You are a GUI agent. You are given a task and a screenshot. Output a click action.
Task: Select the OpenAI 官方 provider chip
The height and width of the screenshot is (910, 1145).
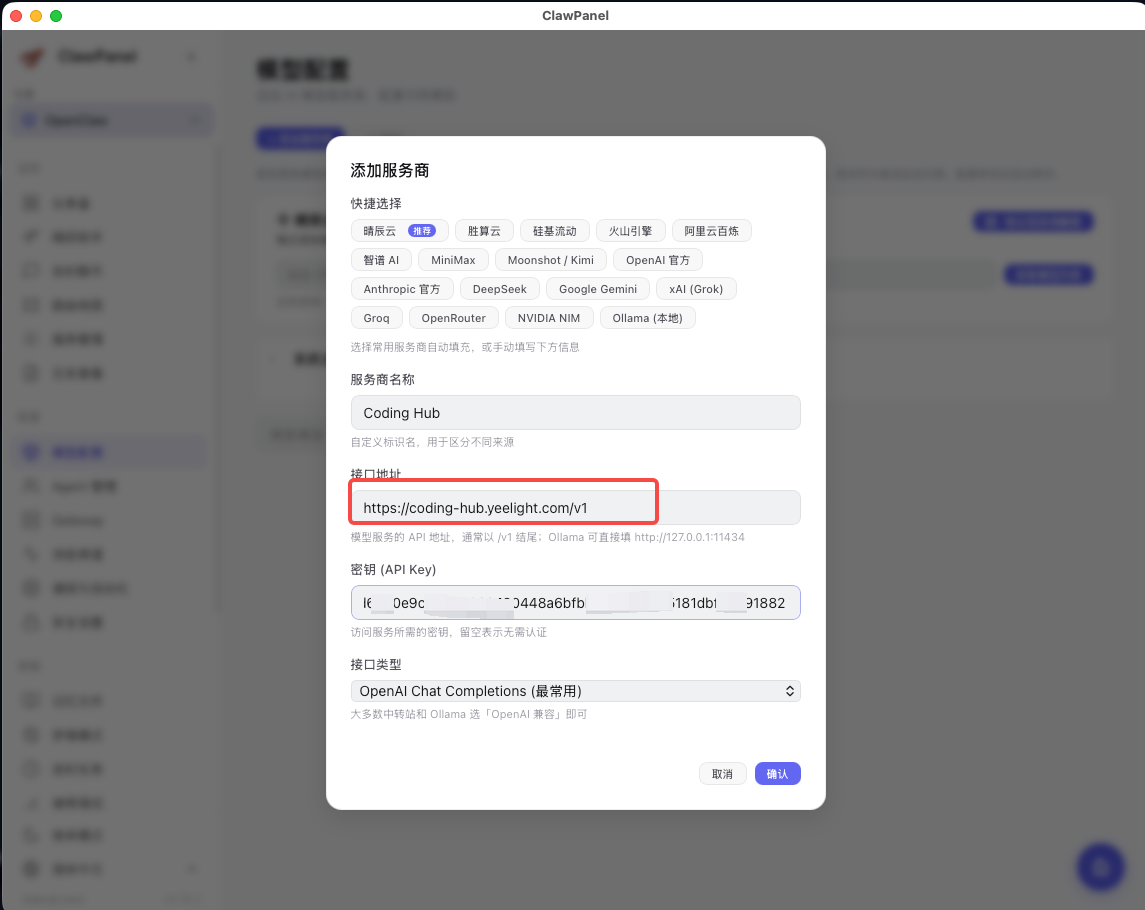click(x=657, y=260)
